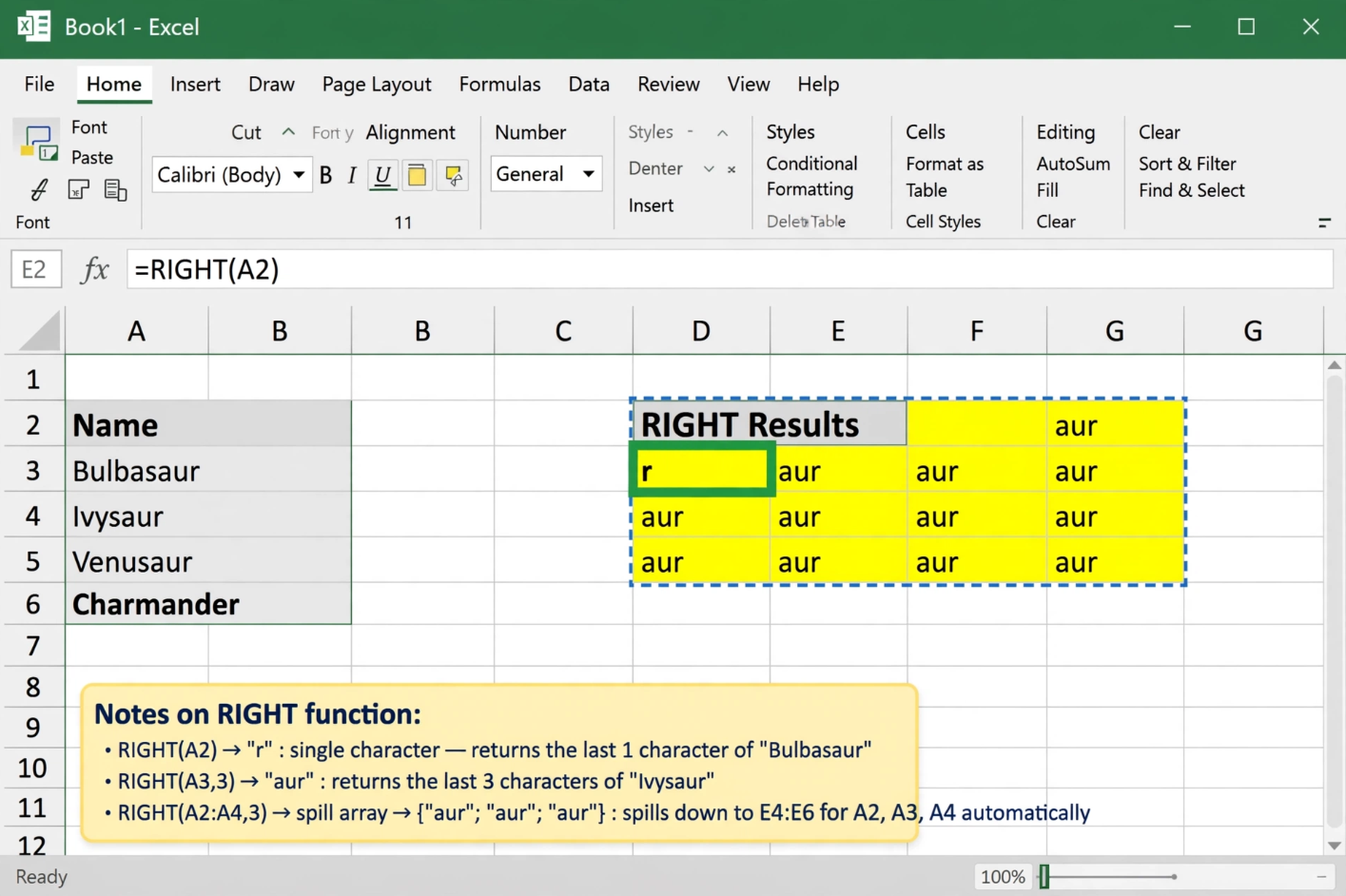Select row 7 header
1346x896 pixels.
click(33, 646)
